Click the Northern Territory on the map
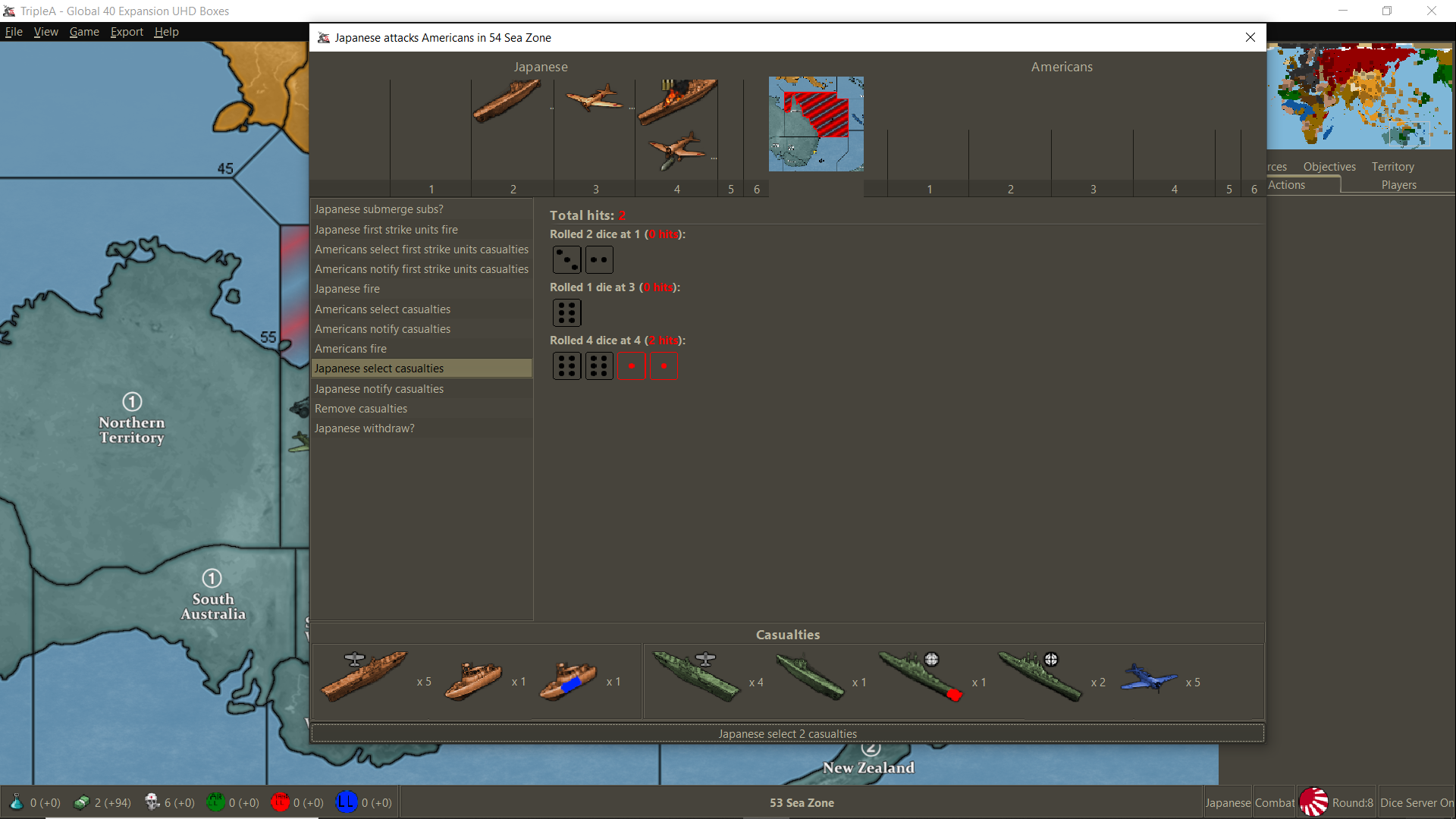The width and height of the screenshot is (1456, 819). pos(132,429)
